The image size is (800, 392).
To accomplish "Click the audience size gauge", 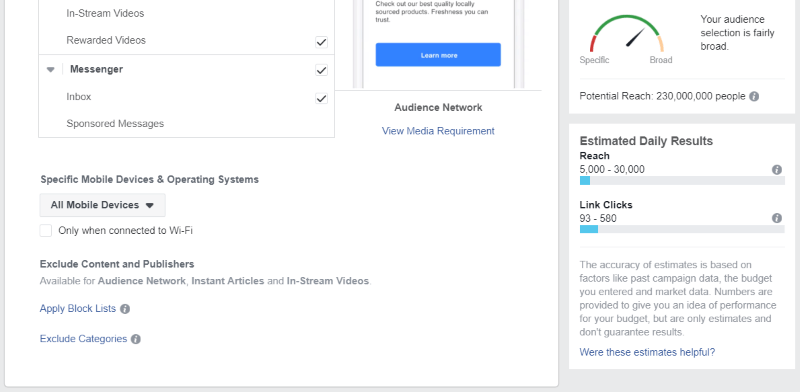I will click(x=628, y=33).
